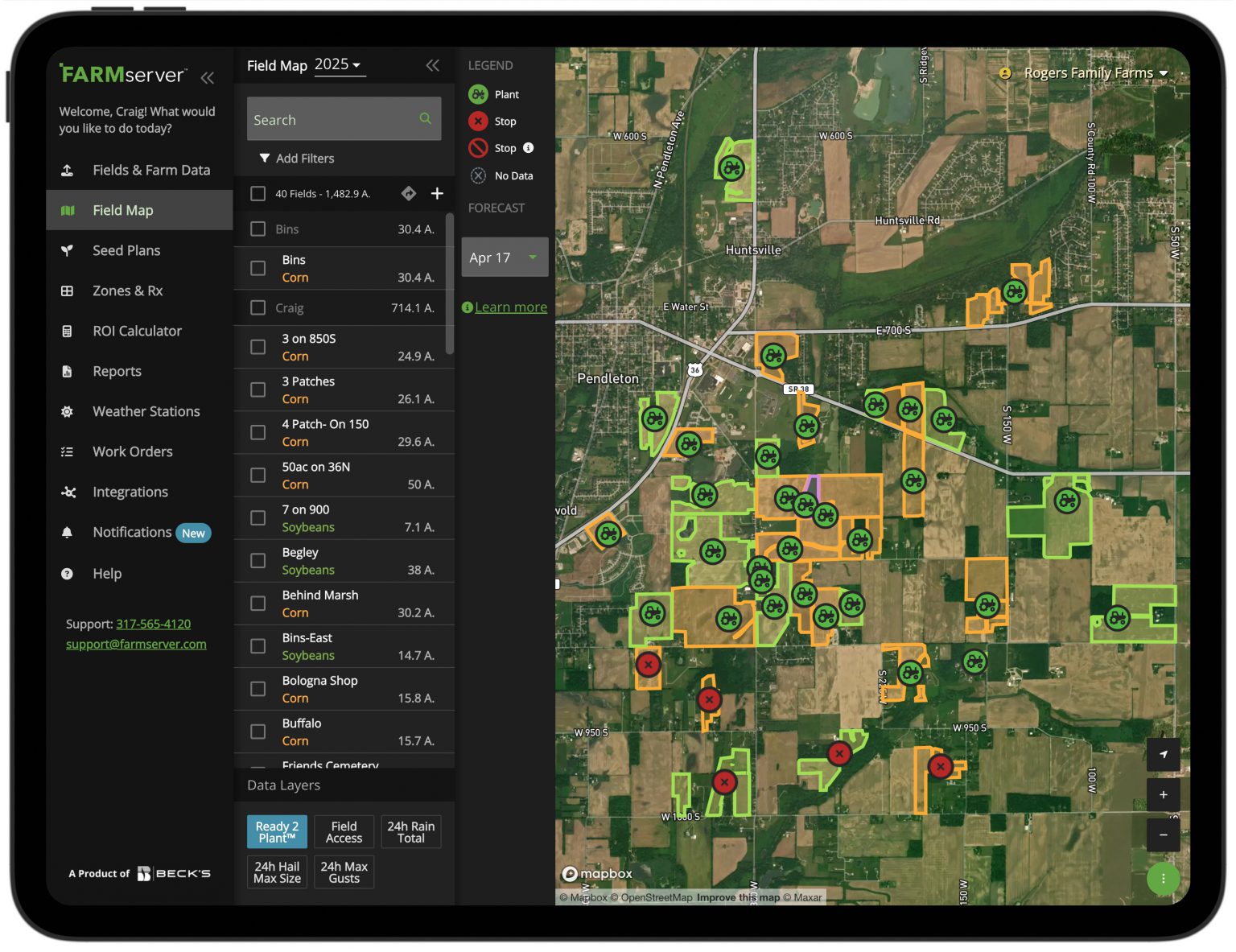
Task: Zoom in on the map
Action: click(x=1163, y=794)
